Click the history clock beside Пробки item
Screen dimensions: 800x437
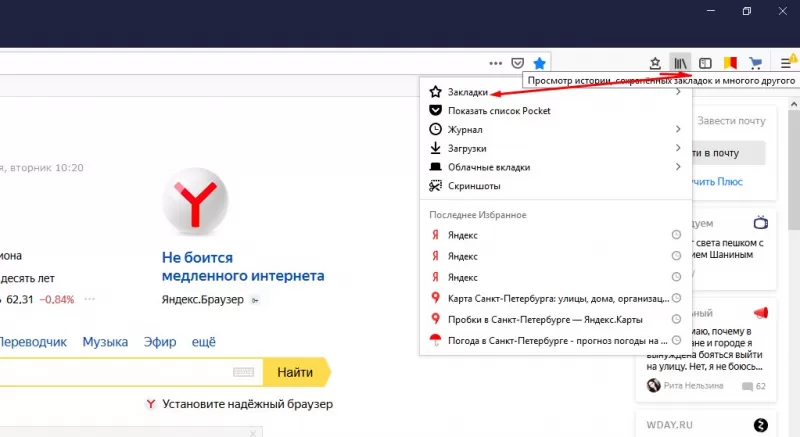[676, 319]
